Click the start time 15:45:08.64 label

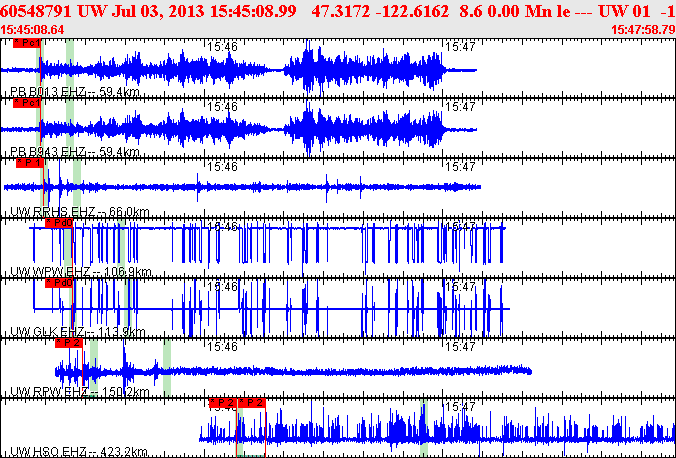click(35, 29)
